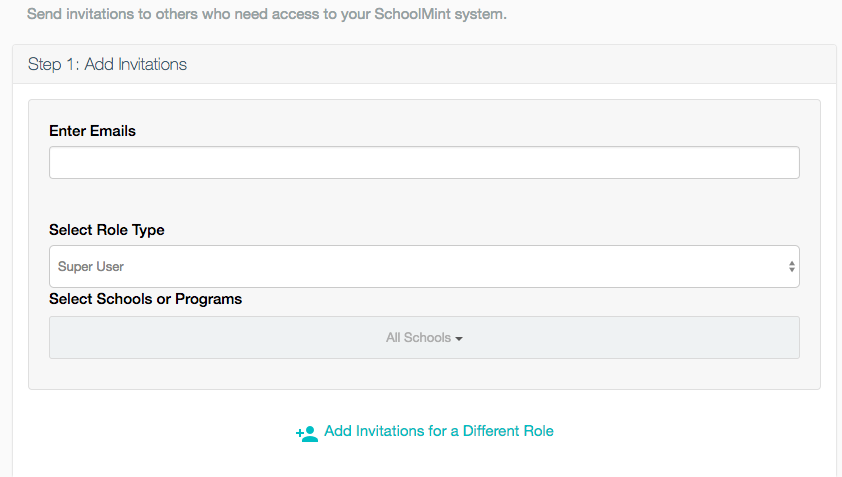Screen dimensions: 842x477
Task: Click the caret arrow beside All Schools
Action: (459, 338)
